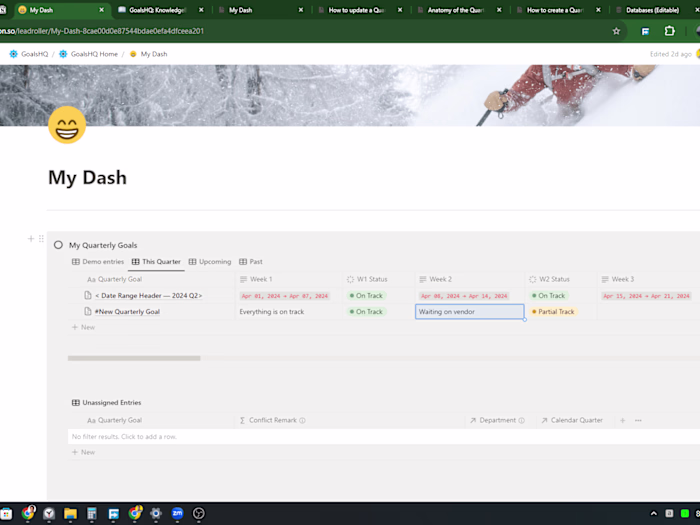Open the #New Quarterly Goal entry
The image size is (700, 525).
[x=127, y=312]
